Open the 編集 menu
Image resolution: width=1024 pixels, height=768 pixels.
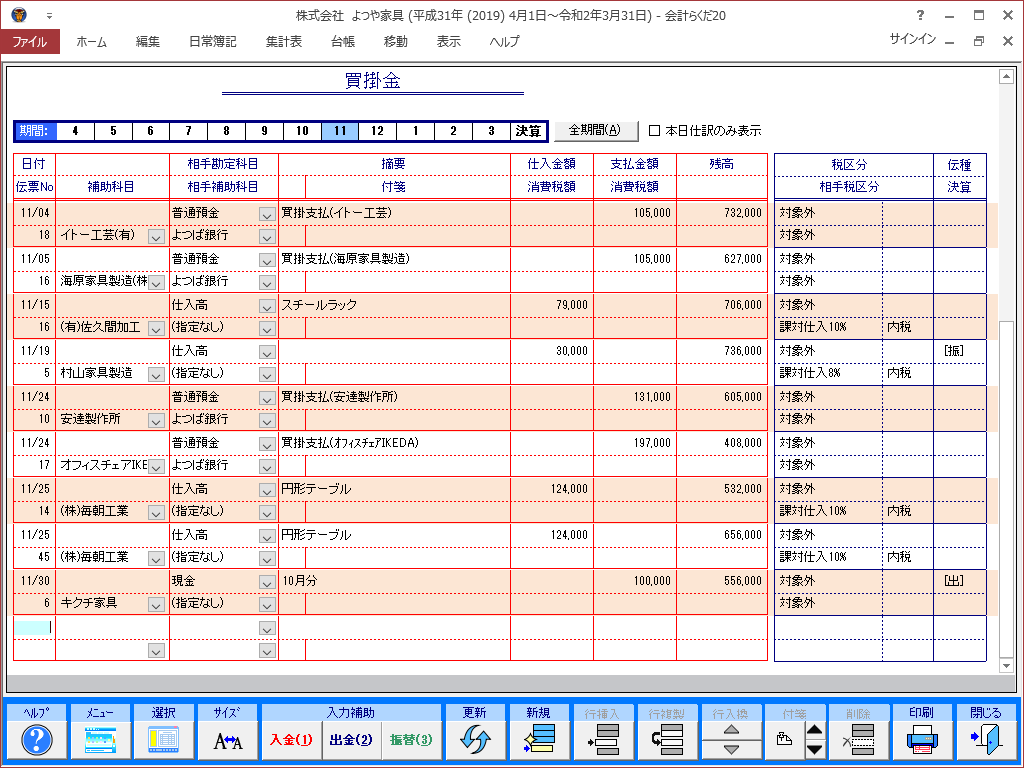tap(148, 41)
